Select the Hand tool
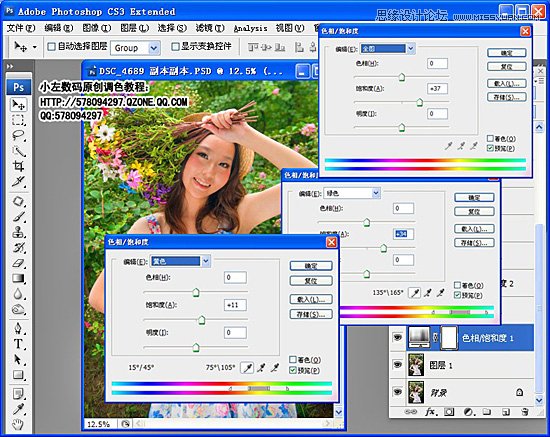 [18, 425]
